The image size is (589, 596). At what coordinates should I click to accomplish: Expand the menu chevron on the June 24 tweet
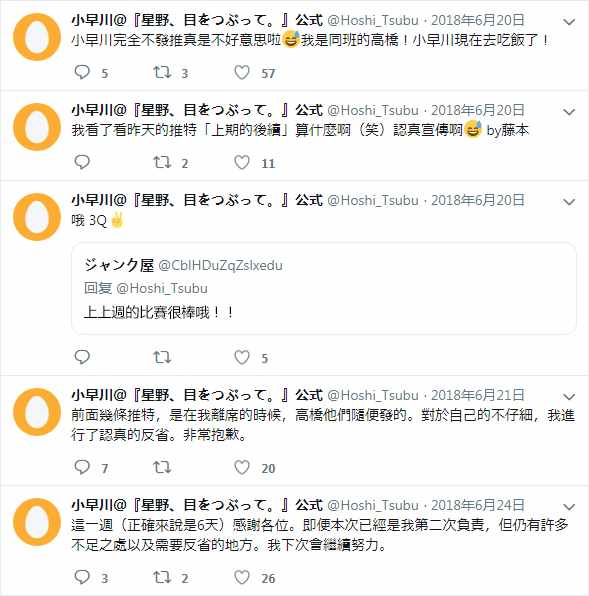[569, 507]
